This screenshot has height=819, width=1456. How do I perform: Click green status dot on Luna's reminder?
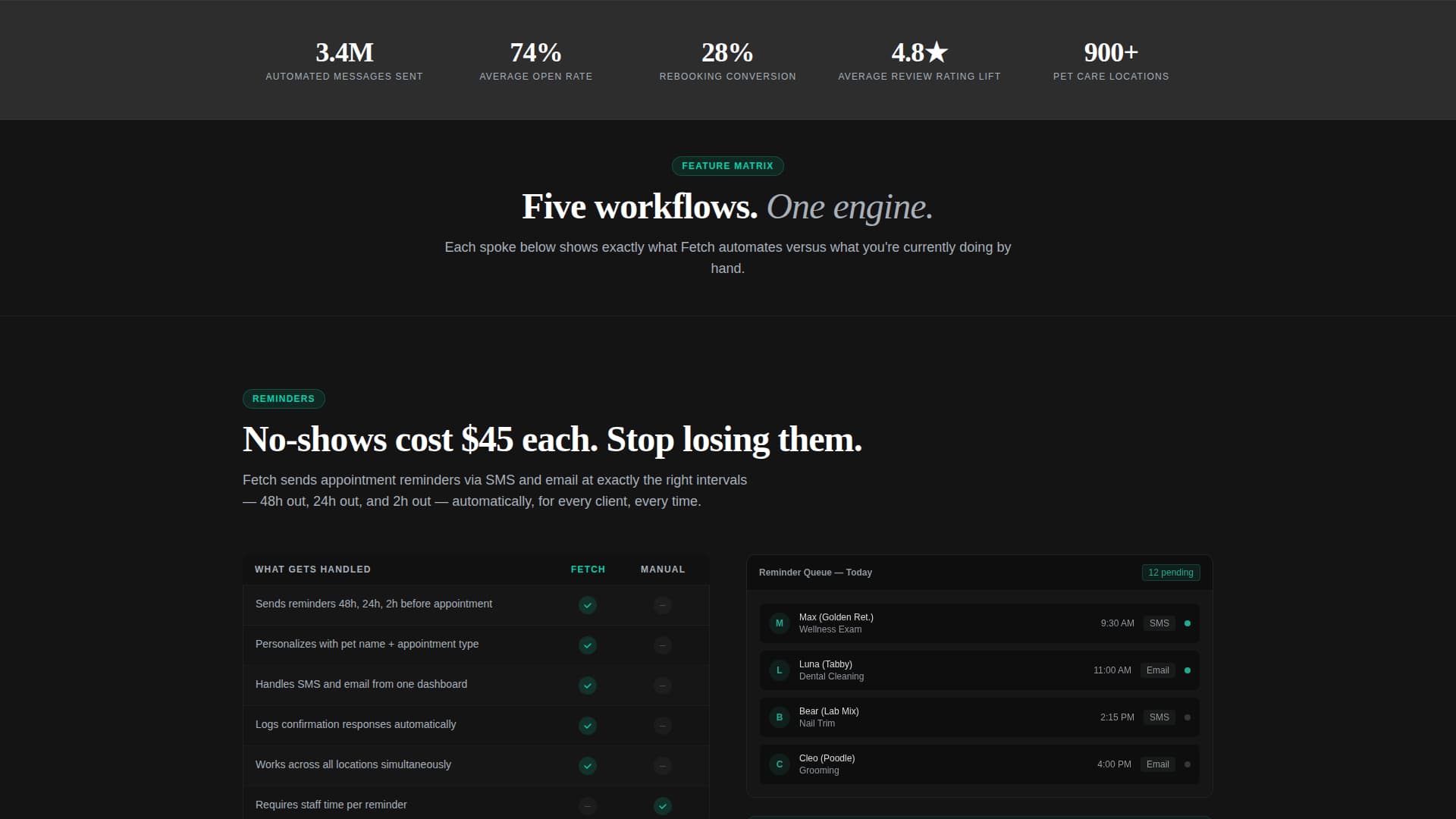[x=1188, y=670]
